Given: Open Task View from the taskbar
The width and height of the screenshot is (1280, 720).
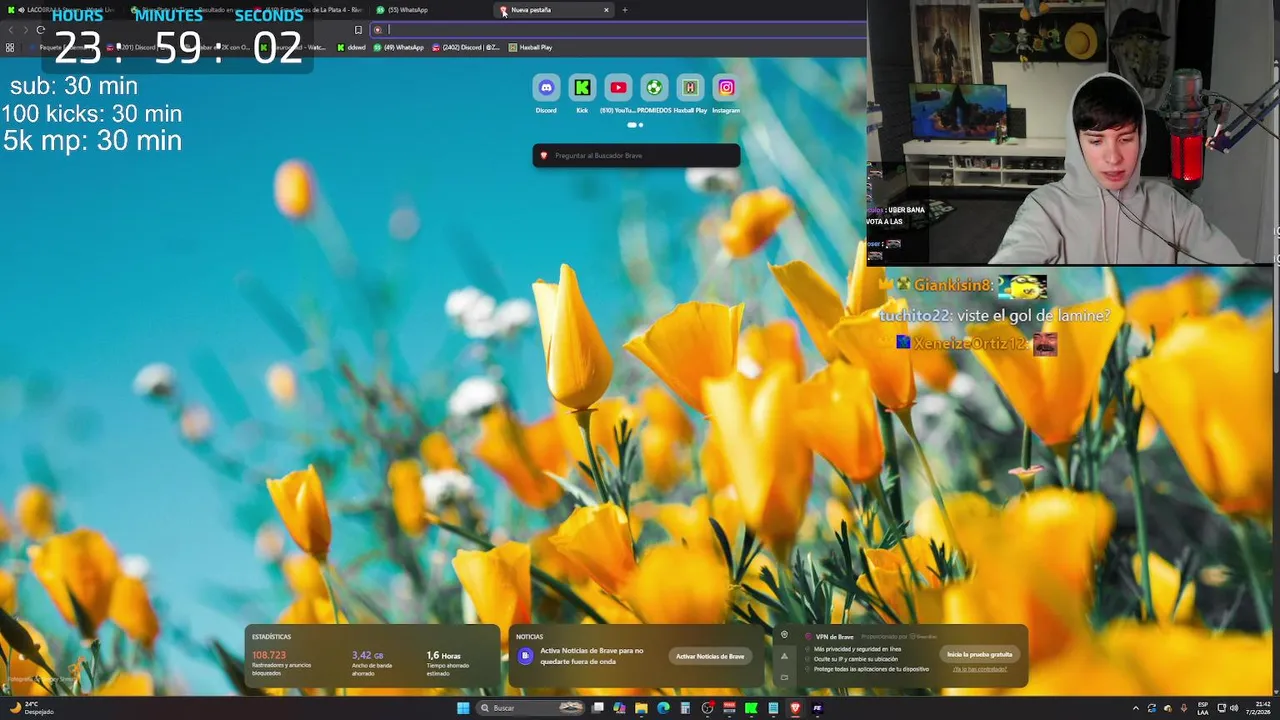Looking at the screenshot, I should click(598, 708).
